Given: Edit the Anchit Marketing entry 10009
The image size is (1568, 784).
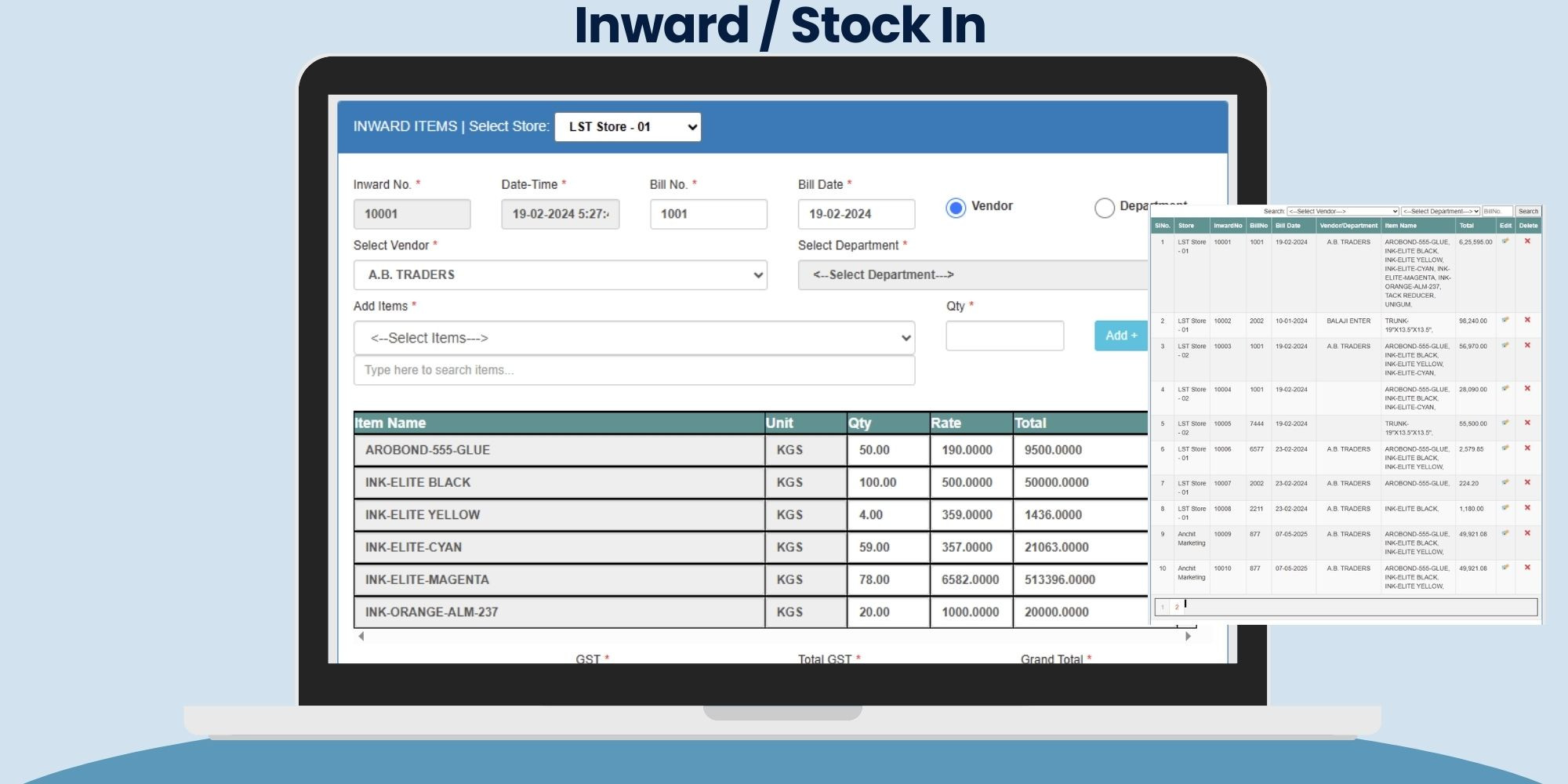Looking at the screenshot, I should pyautogui.click(x=1504, y=534).
